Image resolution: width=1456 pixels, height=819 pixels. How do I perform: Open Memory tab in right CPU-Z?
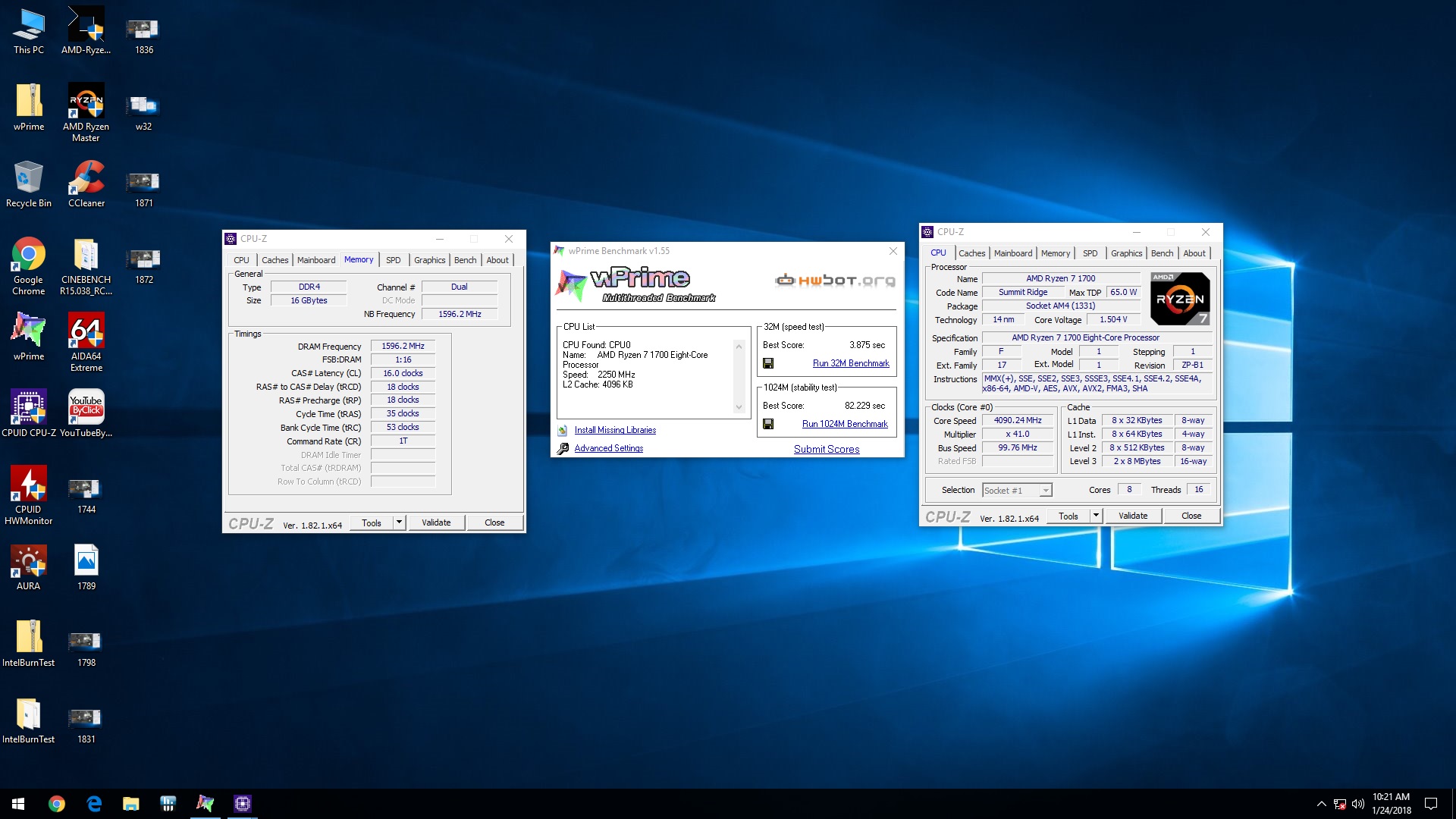tap(1055, 253)
